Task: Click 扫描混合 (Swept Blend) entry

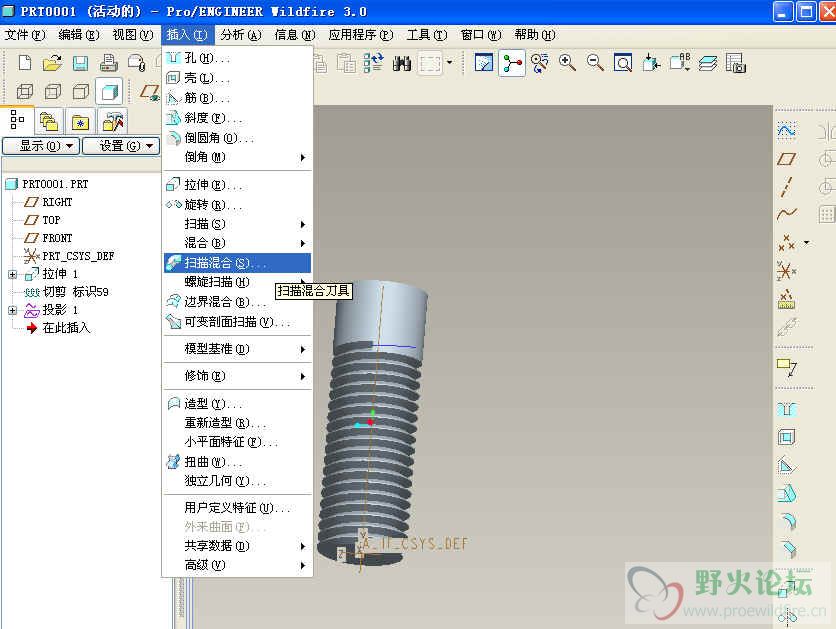Action: tap(237, 263)
